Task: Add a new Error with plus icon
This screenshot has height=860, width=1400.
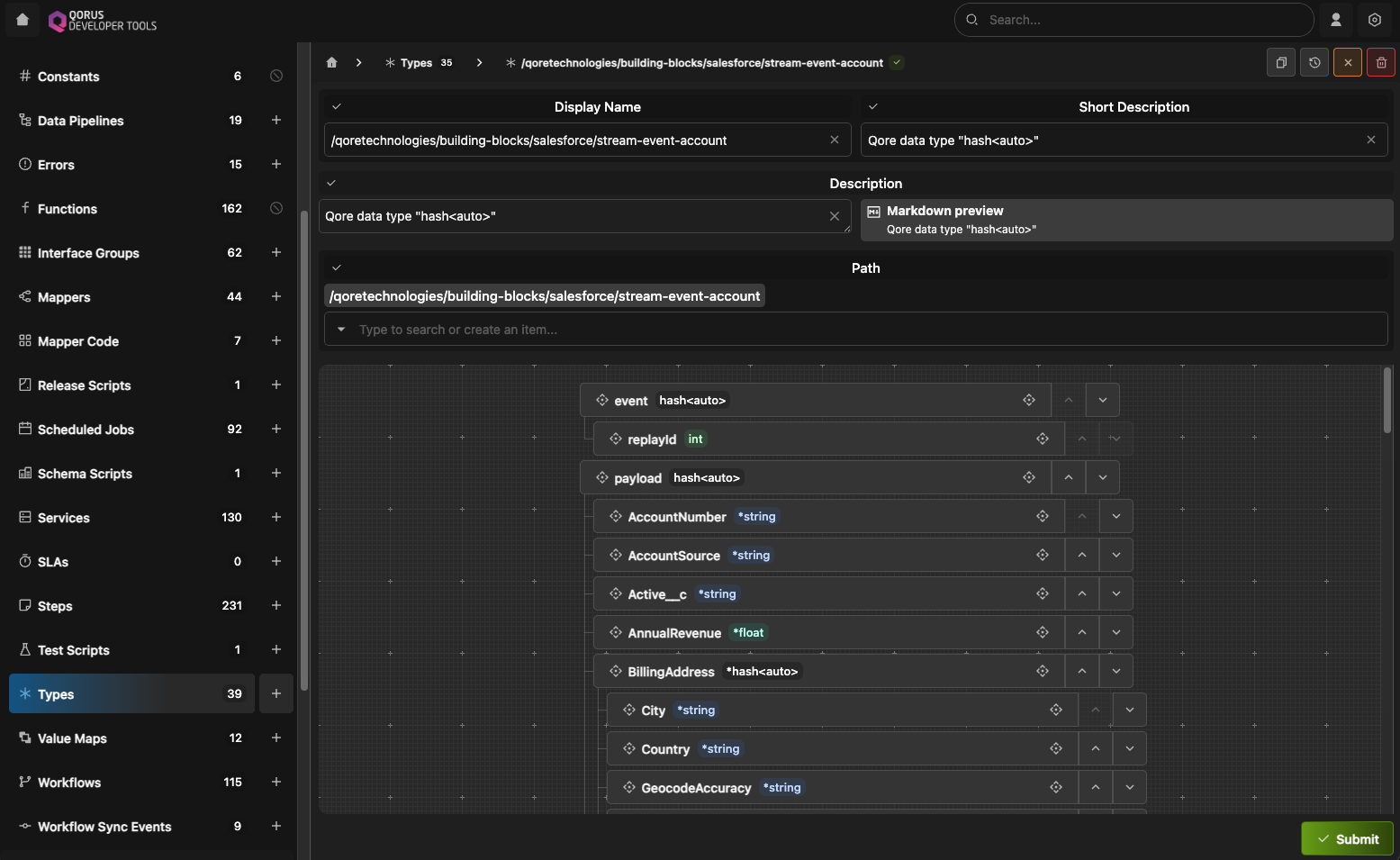Action: [x=276, y=164]
